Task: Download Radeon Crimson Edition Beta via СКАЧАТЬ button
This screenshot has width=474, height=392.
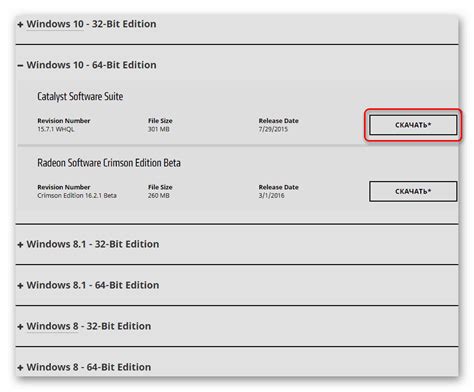Action: pyautogui.click(x=413, y=191)
